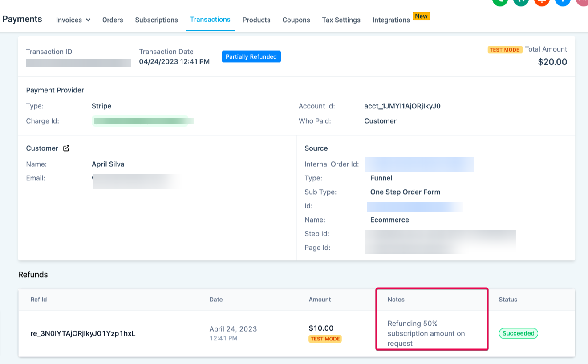This screenshot has height=364, width=588.
Task: Click the Succeeded status badge
Action: [518, 333]
